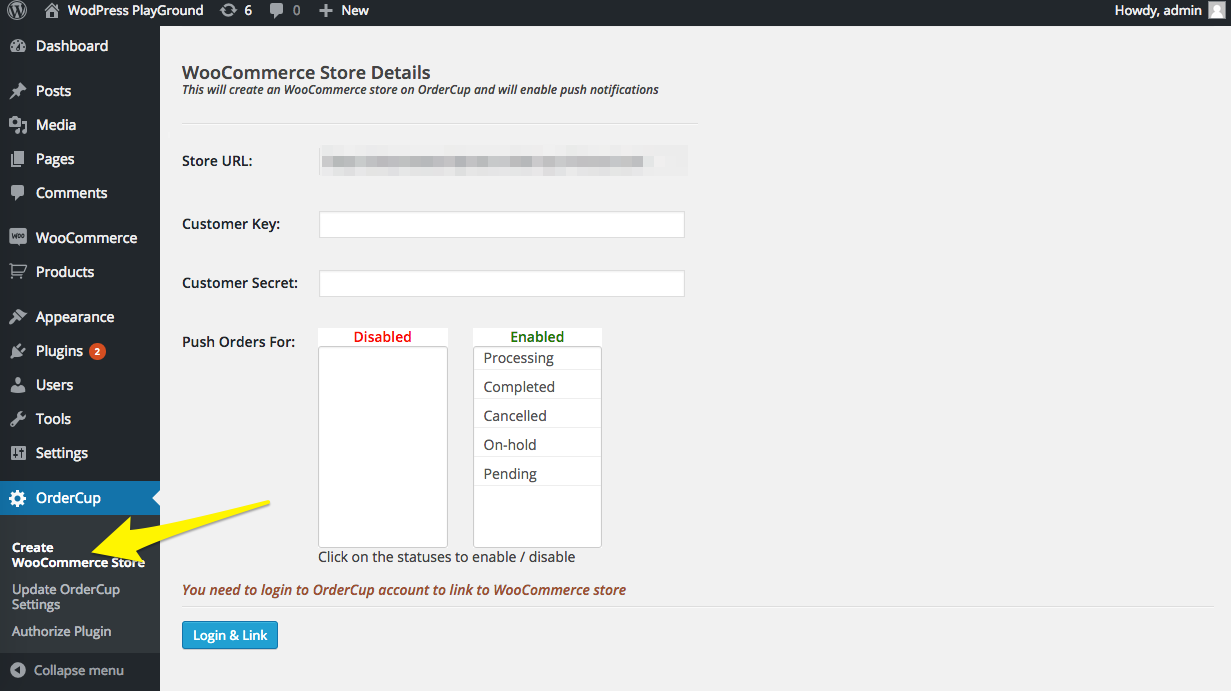The width and height of the screenshot is (1231, 691).
Task: Open Authorize Plugin submenu link
Action: pos(61,631)
